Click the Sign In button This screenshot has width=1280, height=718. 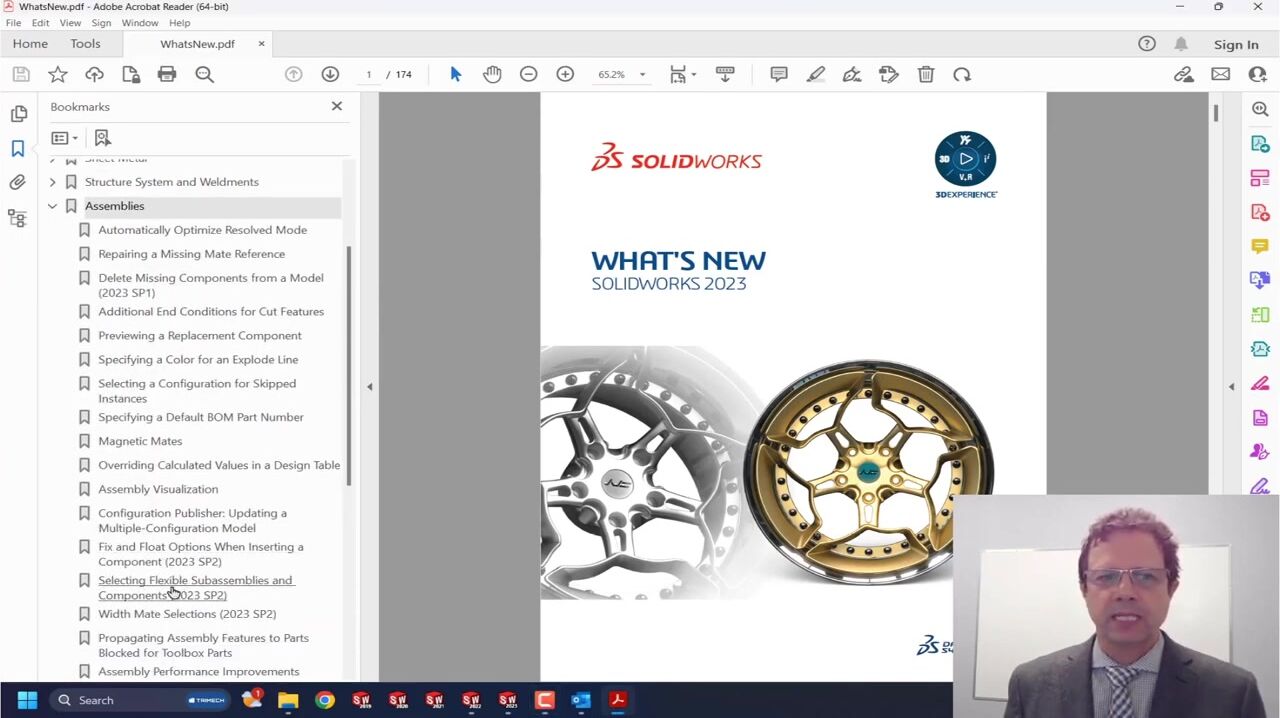click(x=1236, y=44)
